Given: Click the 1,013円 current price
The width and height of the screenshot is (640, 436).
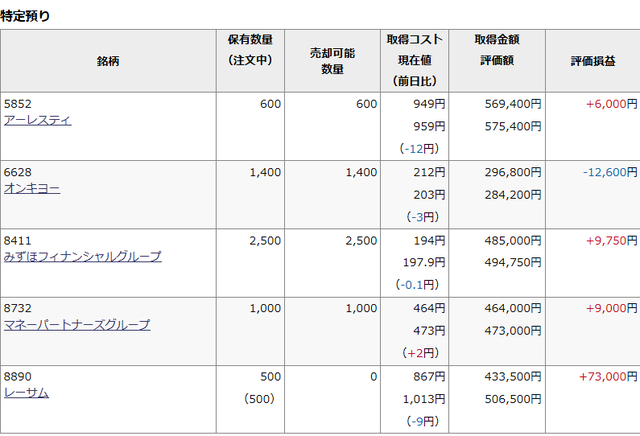Looking at the screenshot, I should click(424, 399).
